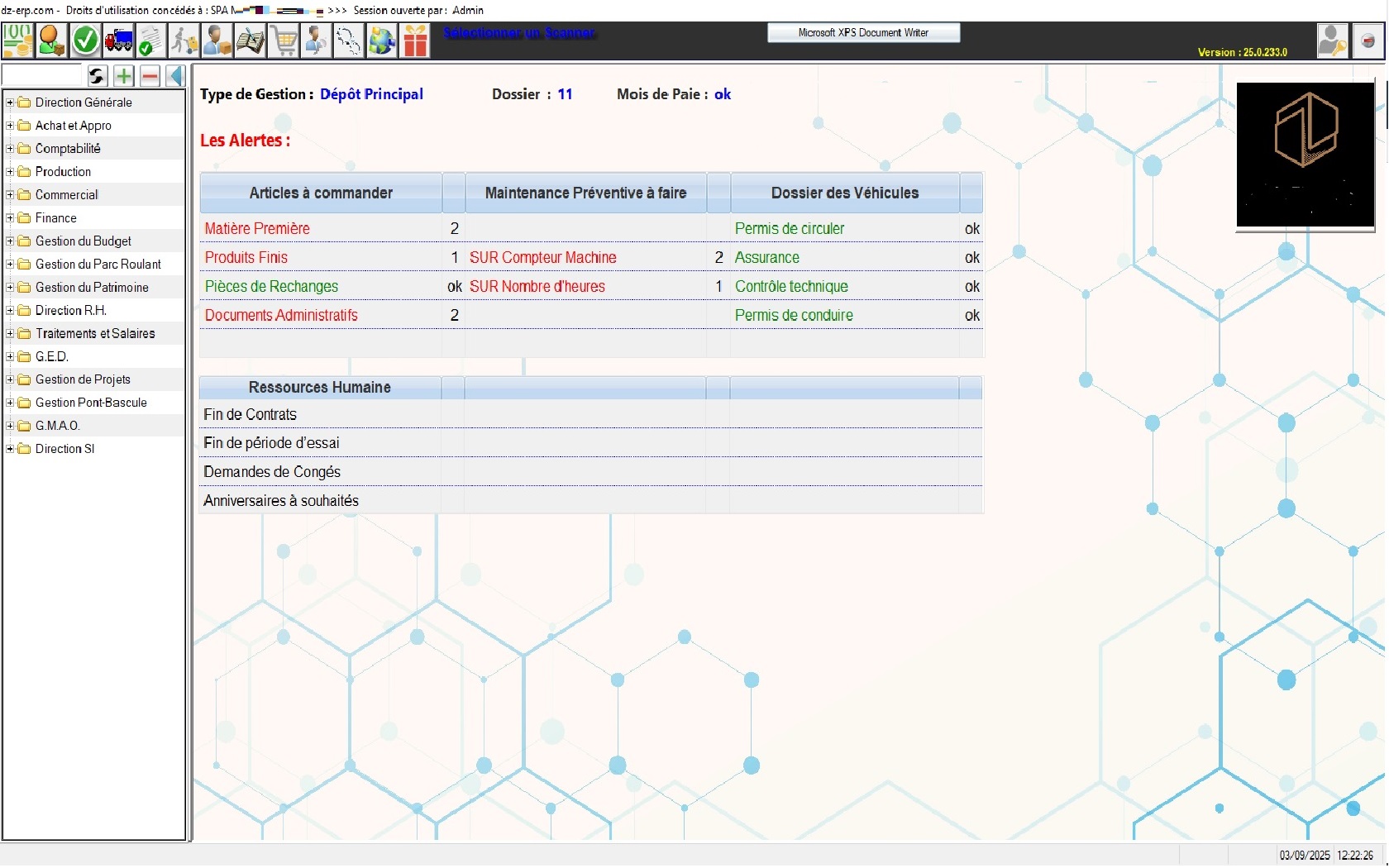Select the Traitements et Salaires folder

pos(94,334)
